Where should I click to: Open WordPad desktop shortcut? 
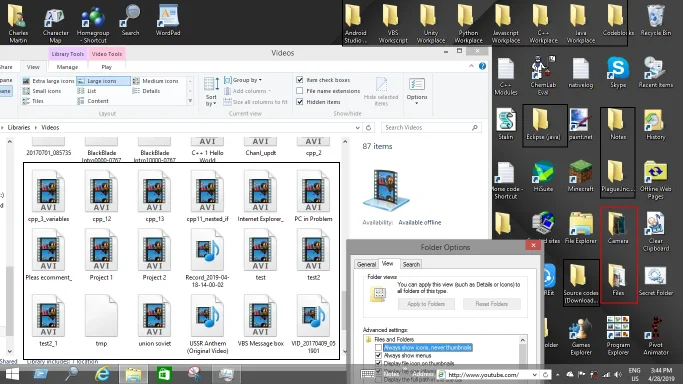click(168, 20)
